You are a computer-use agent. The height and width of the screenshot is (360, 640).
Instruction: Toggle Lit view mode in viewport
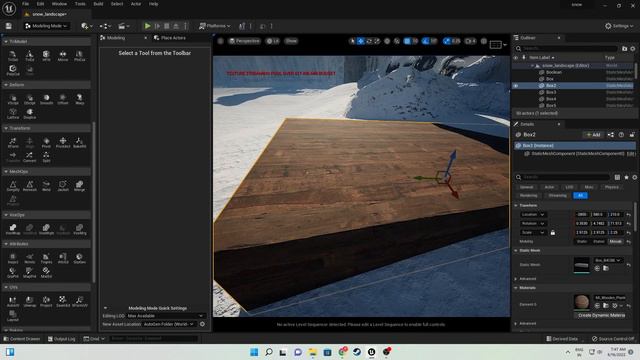[x=272, y=41]
